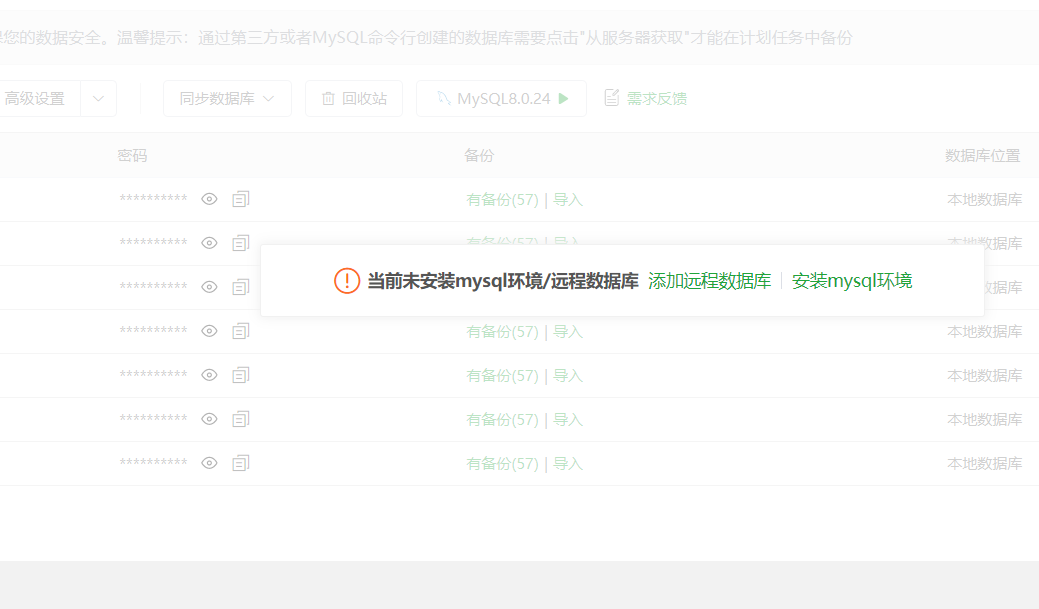Image resolution: width=1039 pixels, height=609 pixels.
Task: Click 本地数据库 in the last row
Action: 985,464
